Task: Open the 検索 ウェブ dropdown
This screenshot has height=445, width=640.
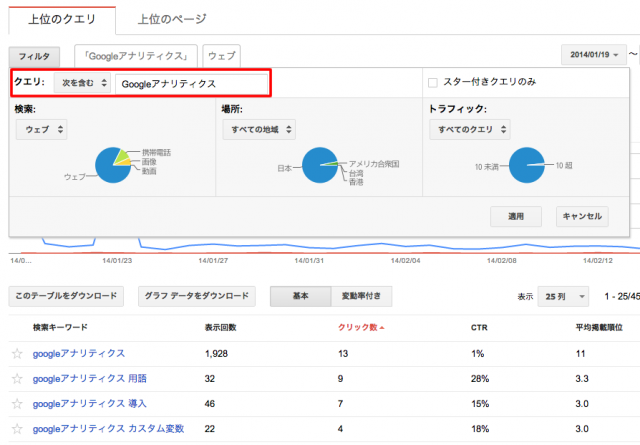Action: (x=42, y=130)
